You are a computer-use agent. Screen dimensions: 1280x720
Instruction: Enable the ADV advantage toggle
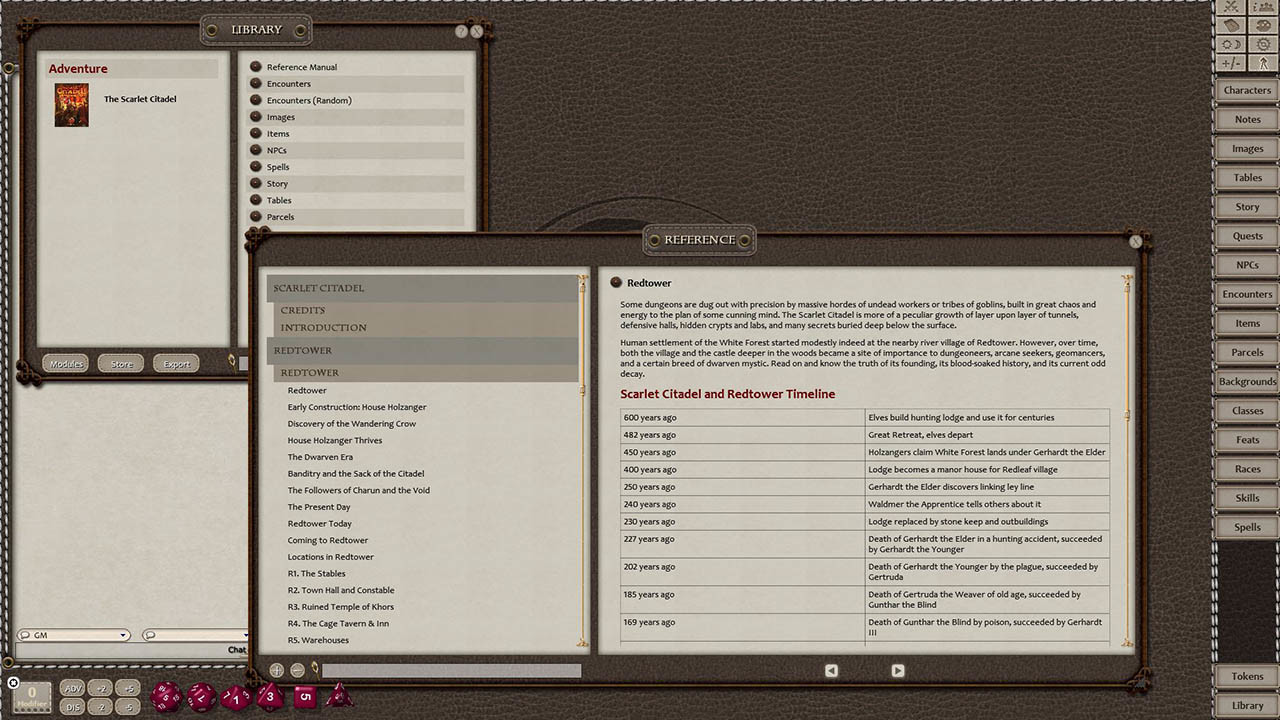click(72, 687)
